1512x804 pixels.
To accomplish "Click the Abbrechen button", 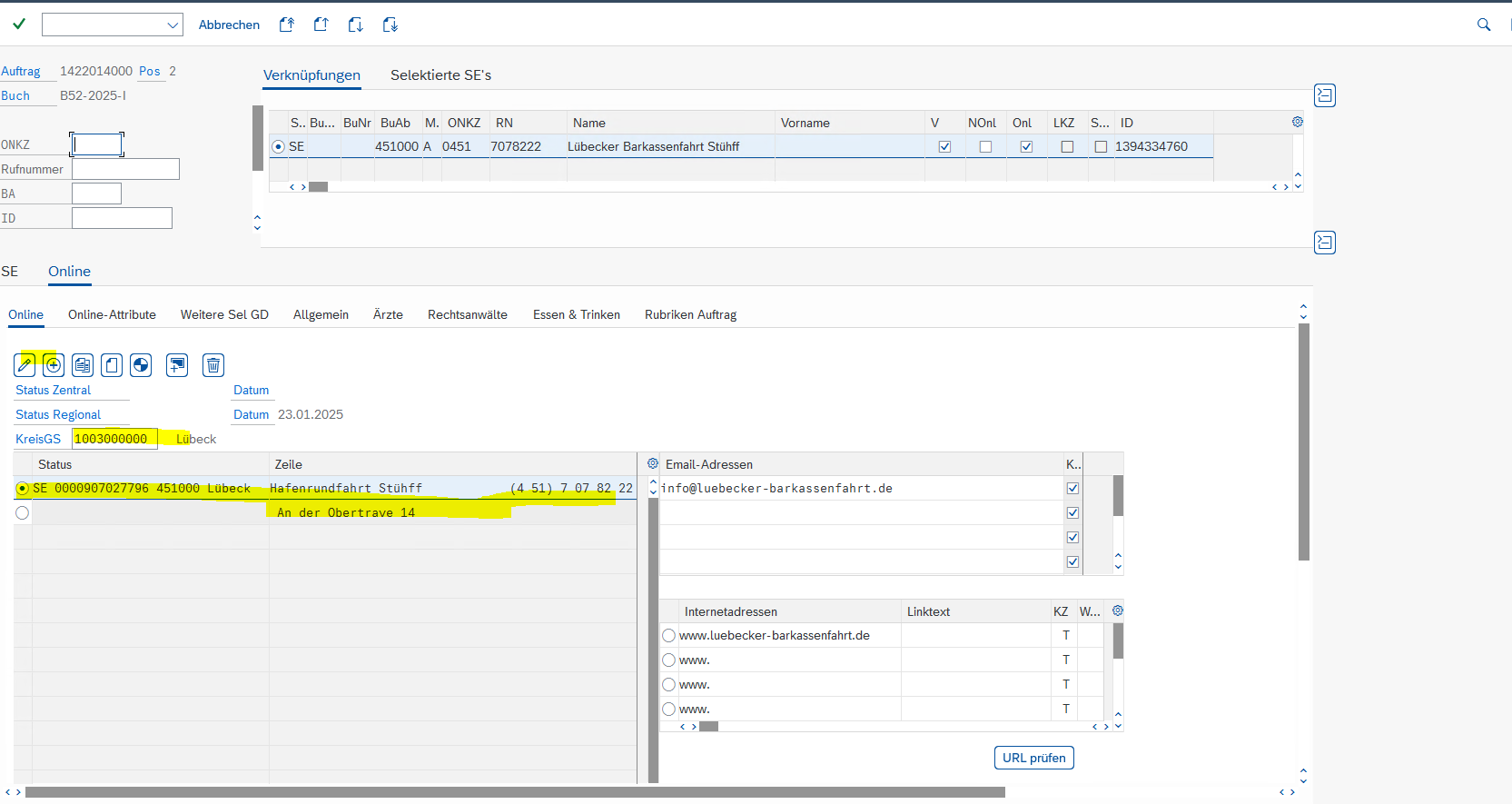I will coord(229,25).
